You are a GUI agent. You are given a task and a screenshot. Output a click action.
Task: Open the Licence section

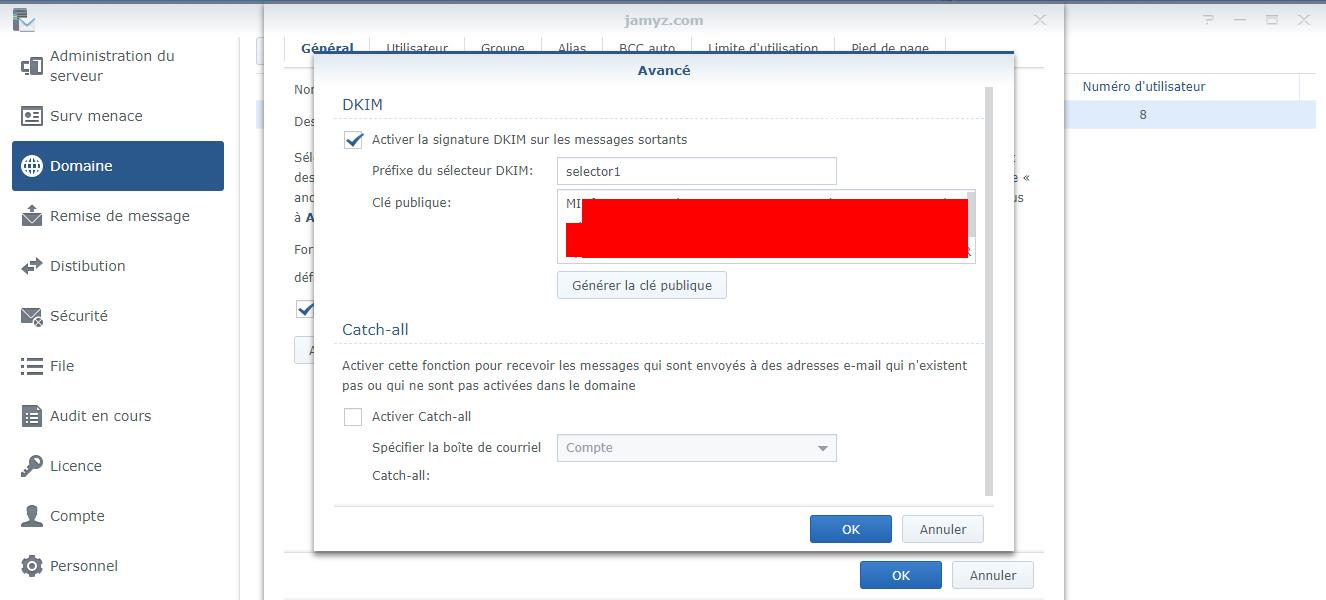[118, 466]
